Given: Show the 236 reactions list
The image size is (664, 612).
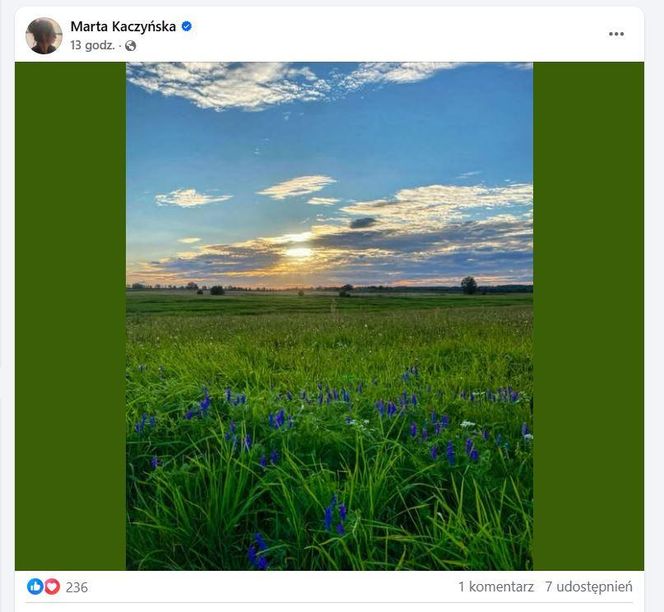Looking at the screenshot, I should tap(77, 587).
